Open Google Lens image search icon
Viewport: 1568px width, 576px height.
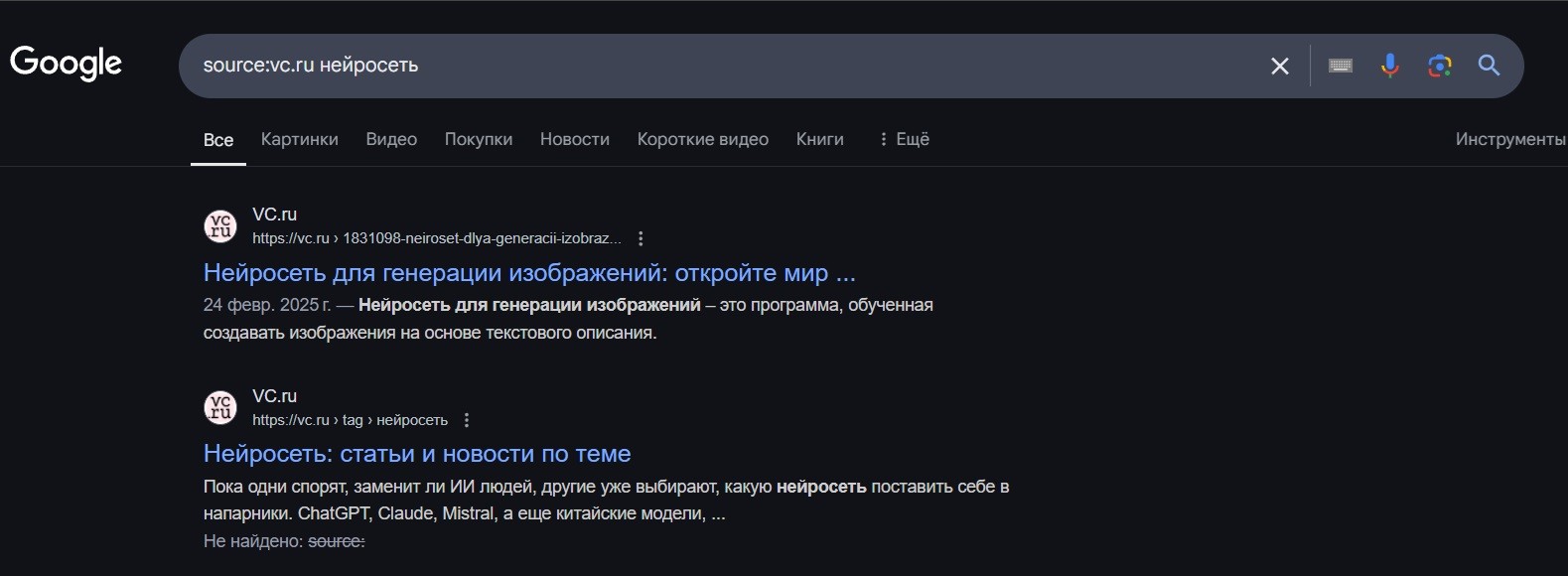[1440, 66]
